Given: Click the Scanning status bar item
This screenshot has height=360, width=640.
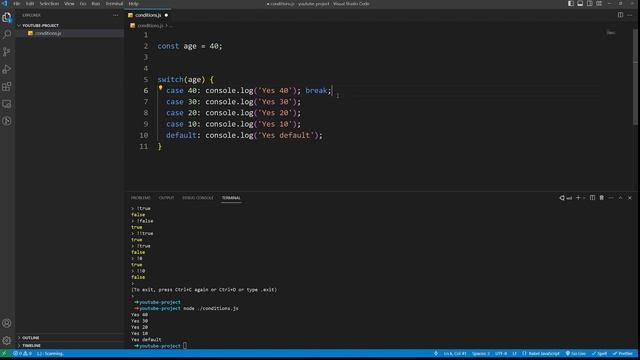Looking at the screenshot, I should [50, 354].
